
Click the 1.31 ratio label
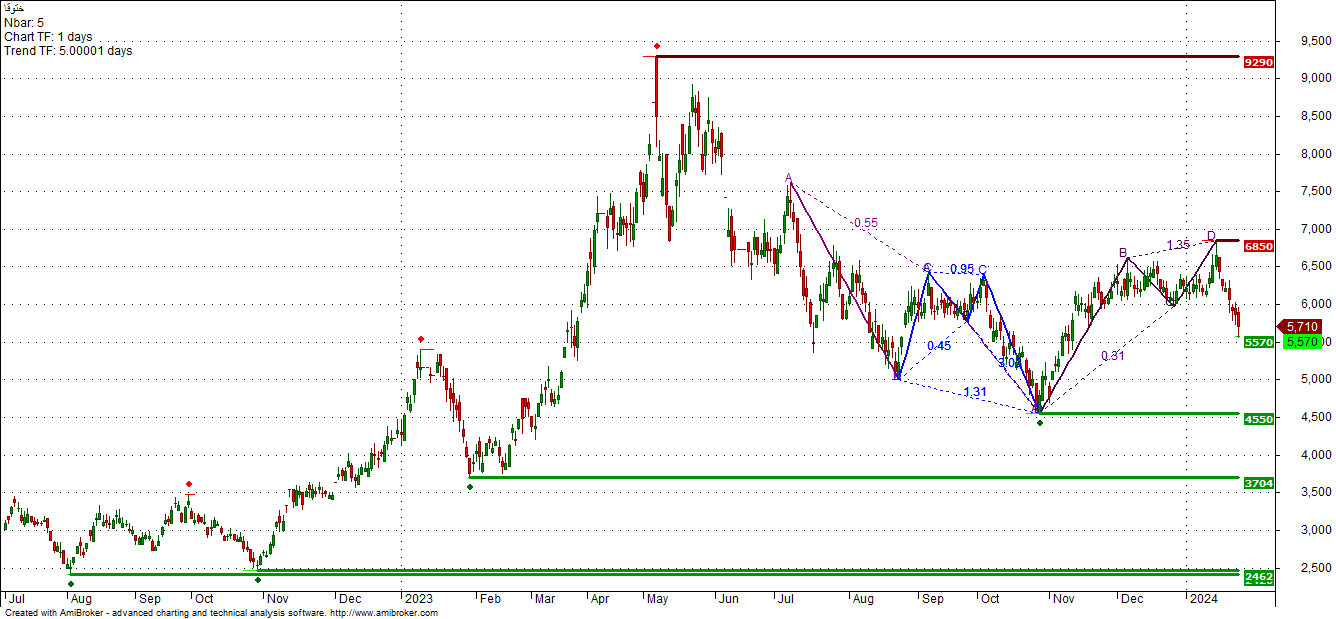[x=974, y=392]
